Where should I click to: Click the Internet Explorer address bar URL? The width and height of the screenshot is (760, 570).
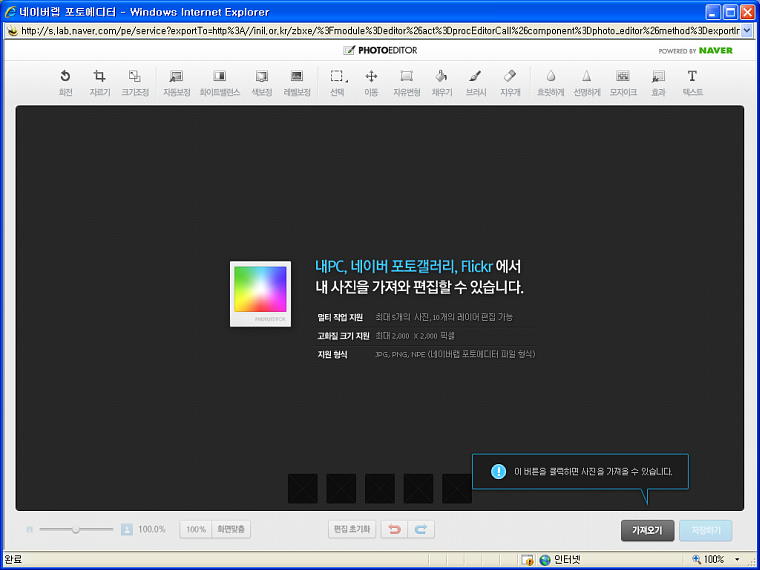(380, 31)
